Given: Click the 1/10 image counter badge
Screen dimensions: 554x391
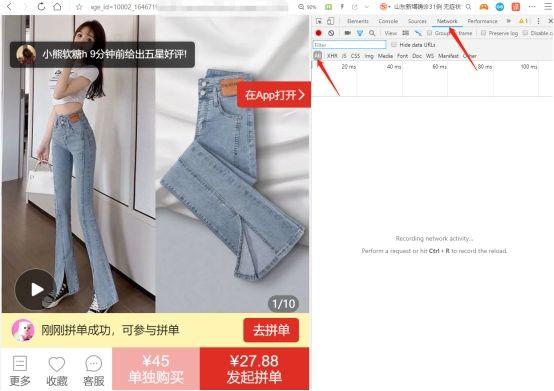Looking at the screenshot, I should [283, 304].
